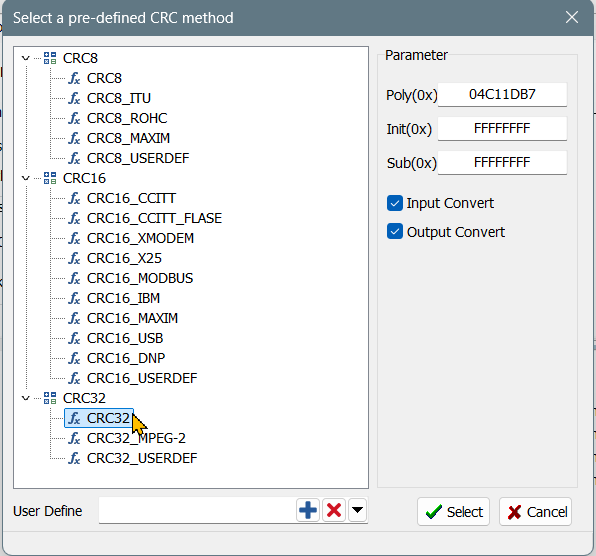The image size is (596, 556).
Task: Collapse the CRC16 tree group
Action: pyautogui.click(x=25, y=178)
